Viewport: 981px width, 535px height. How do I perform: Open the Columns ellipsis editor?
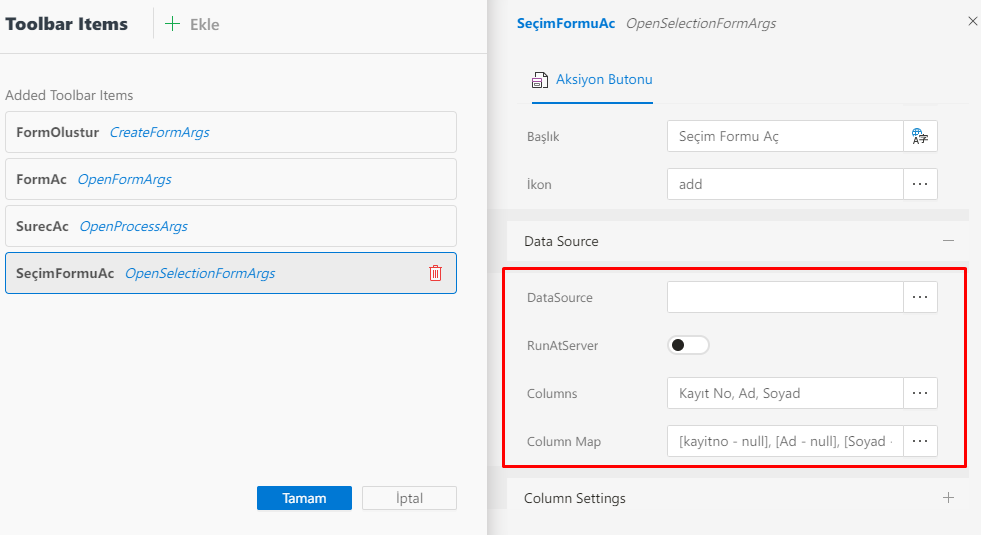tap(921, 393)
